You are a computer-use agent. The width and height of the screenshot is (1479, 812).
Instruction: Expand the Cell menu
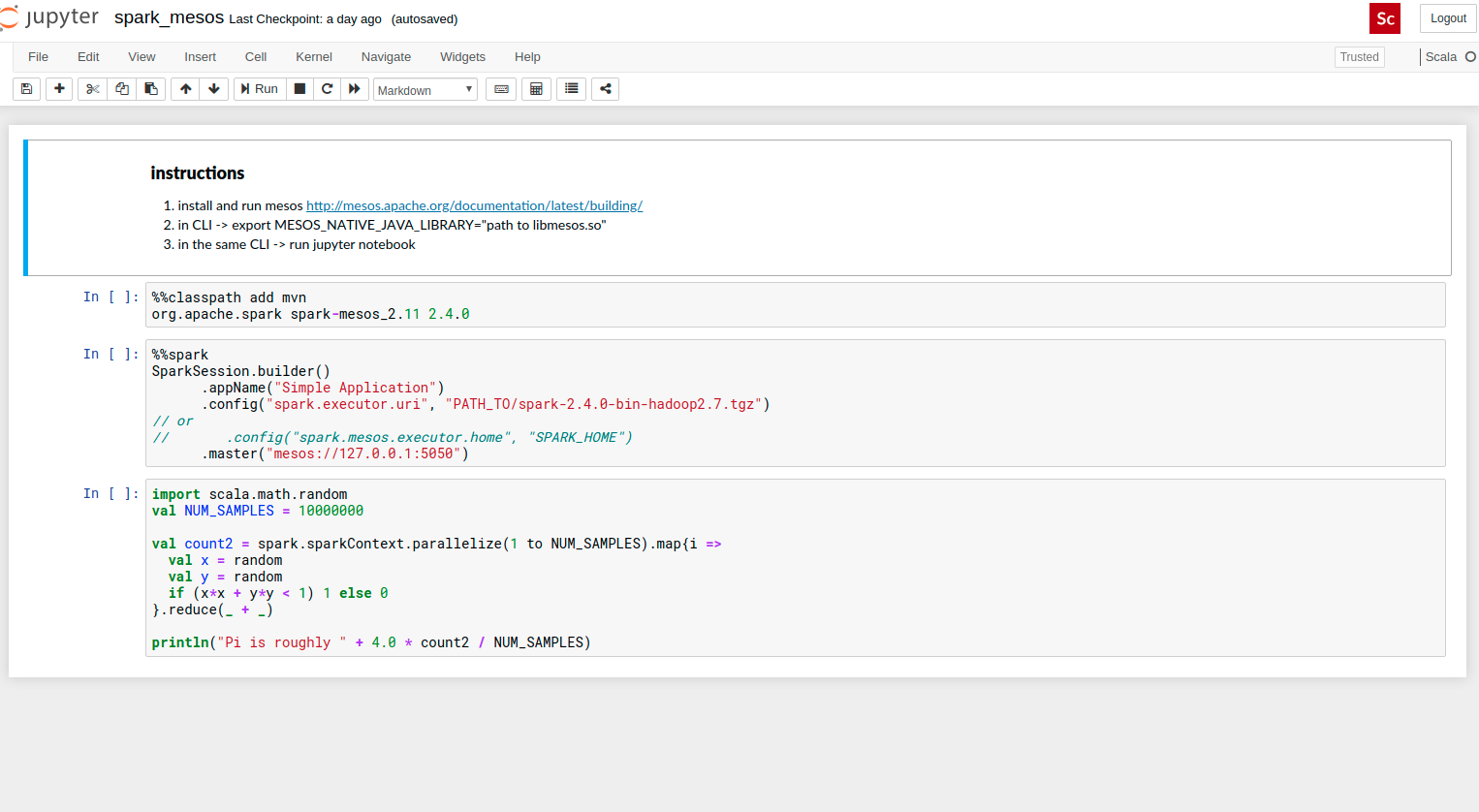[255, 56]
